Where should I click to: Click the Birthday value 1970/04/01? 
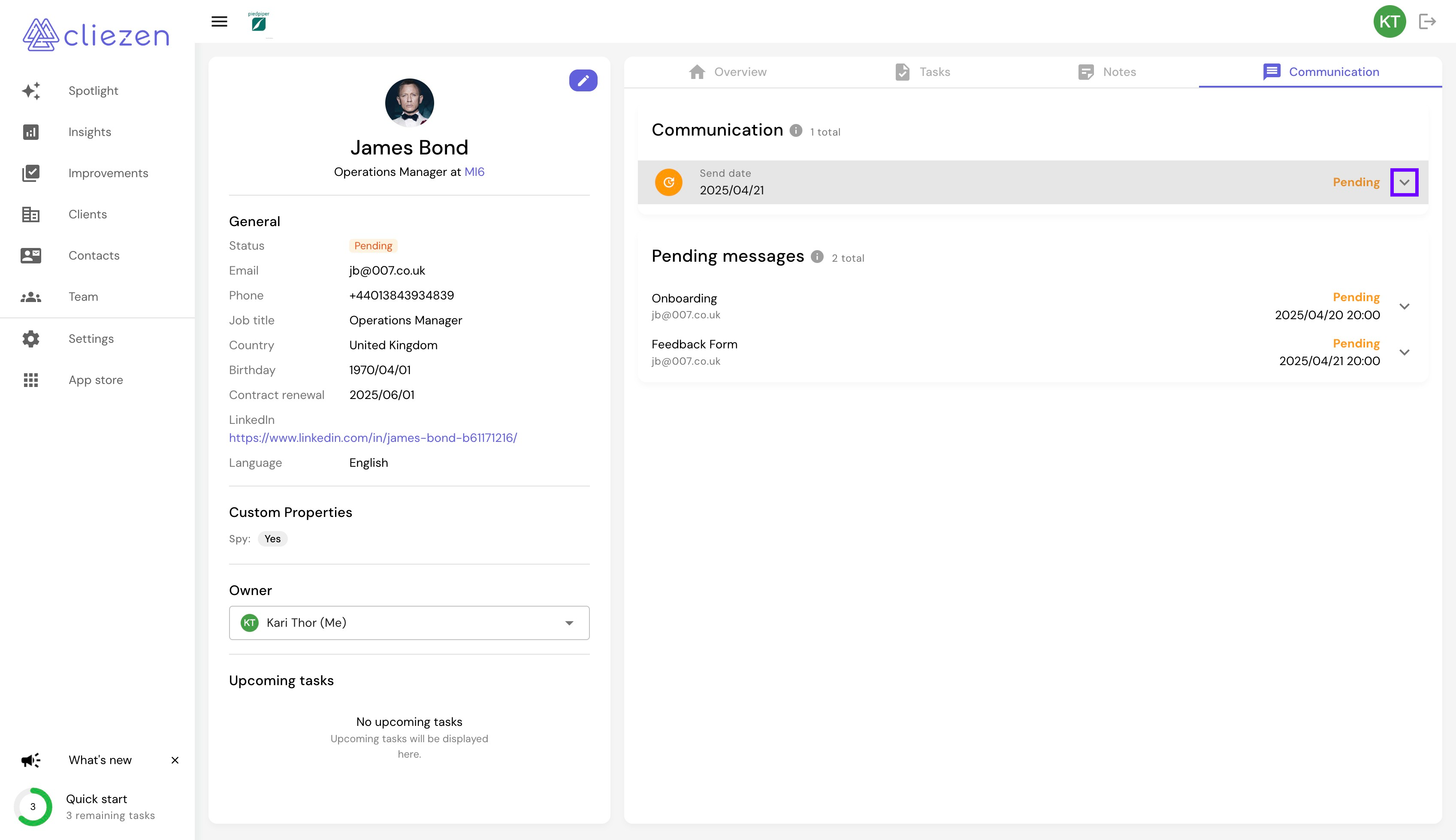[380, 370]
